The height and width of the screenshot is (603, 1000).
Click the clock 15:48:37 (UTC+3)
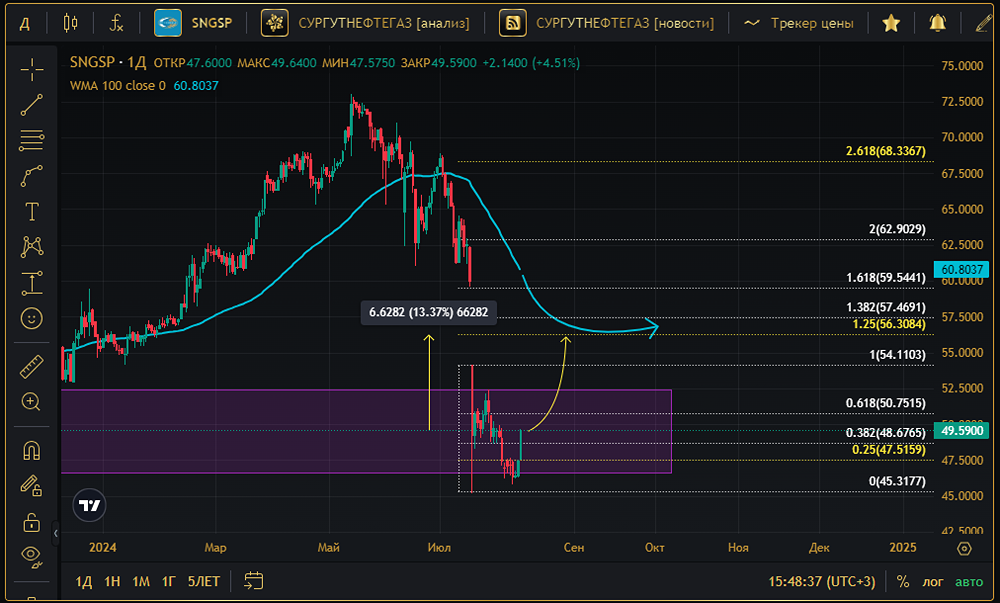pos(821,581)
